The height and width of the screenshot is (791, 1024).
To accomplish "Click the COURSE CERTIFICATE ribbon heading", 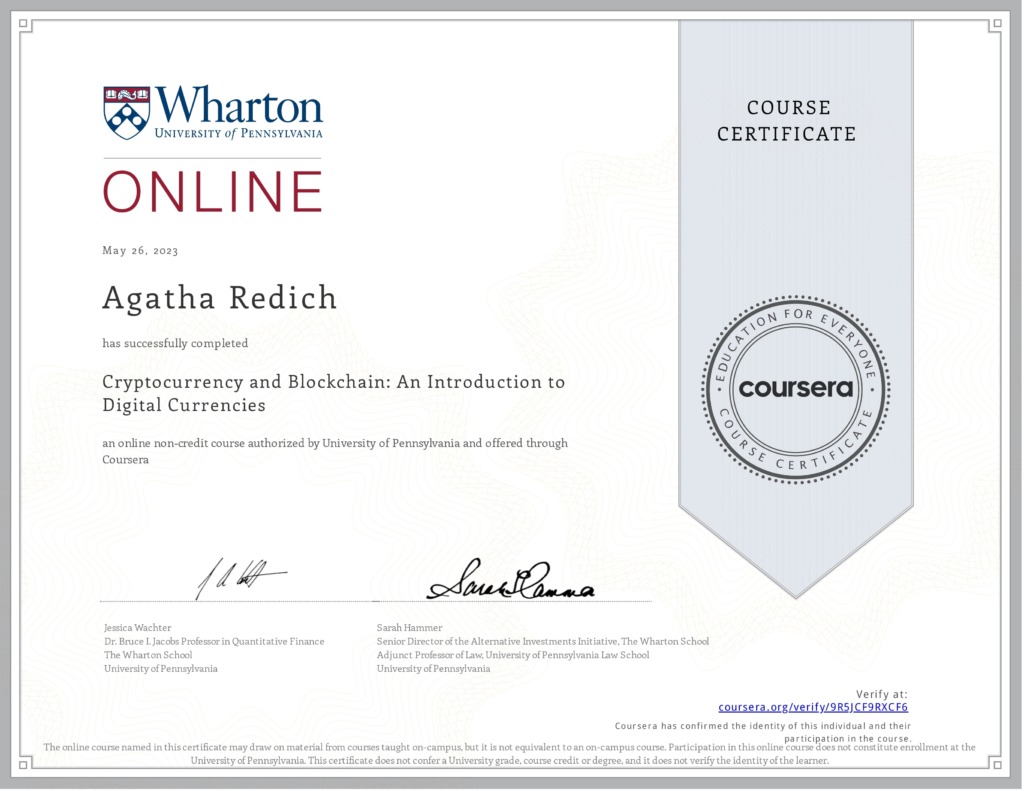I will 786,121.
